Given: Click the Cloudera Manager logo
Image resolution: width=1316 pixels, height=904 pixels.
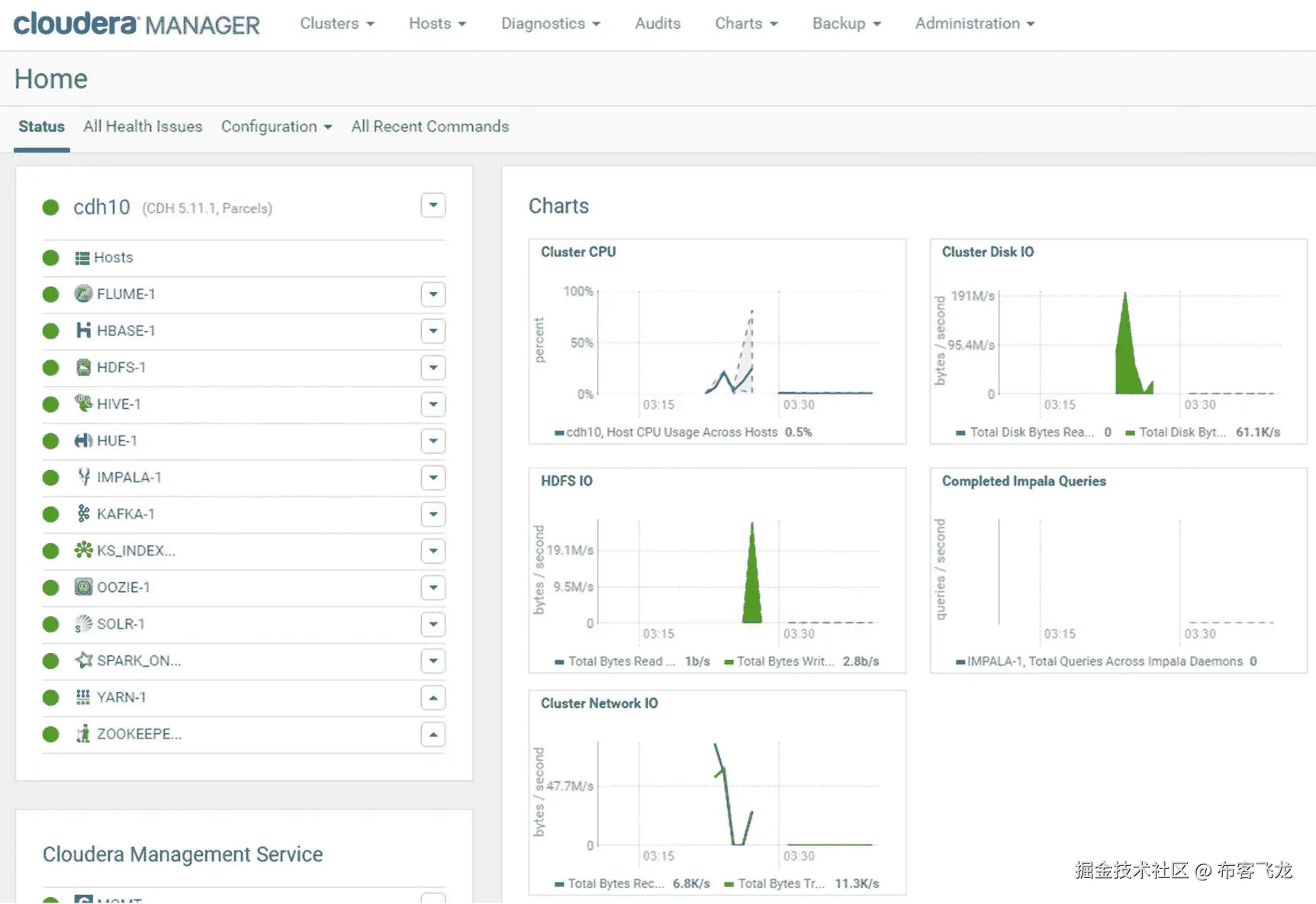Looking at the screenshot, I should [137, 24].
